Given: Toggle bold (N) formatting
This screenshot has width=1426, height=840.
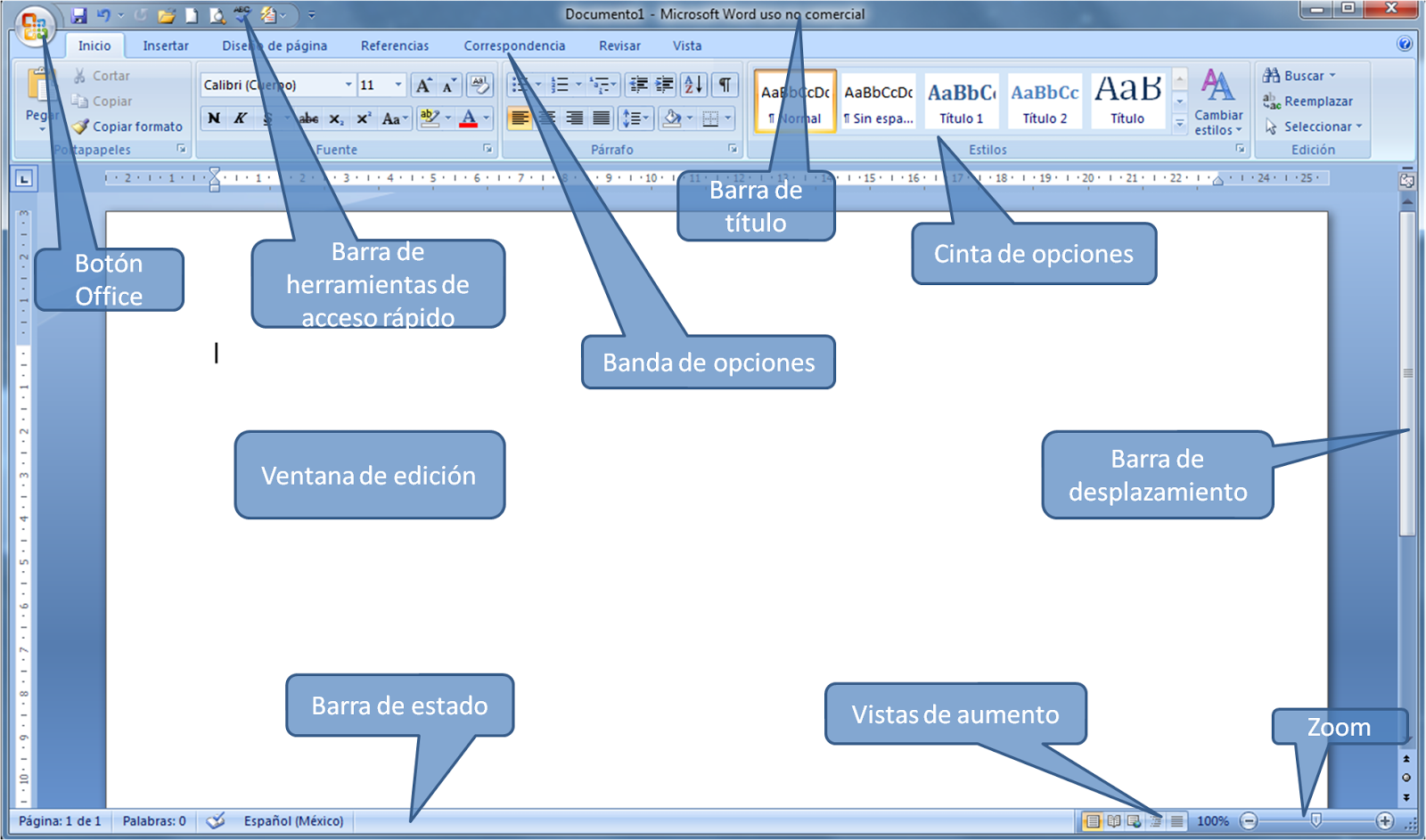Looking at the screenshot, I should 214,118.
